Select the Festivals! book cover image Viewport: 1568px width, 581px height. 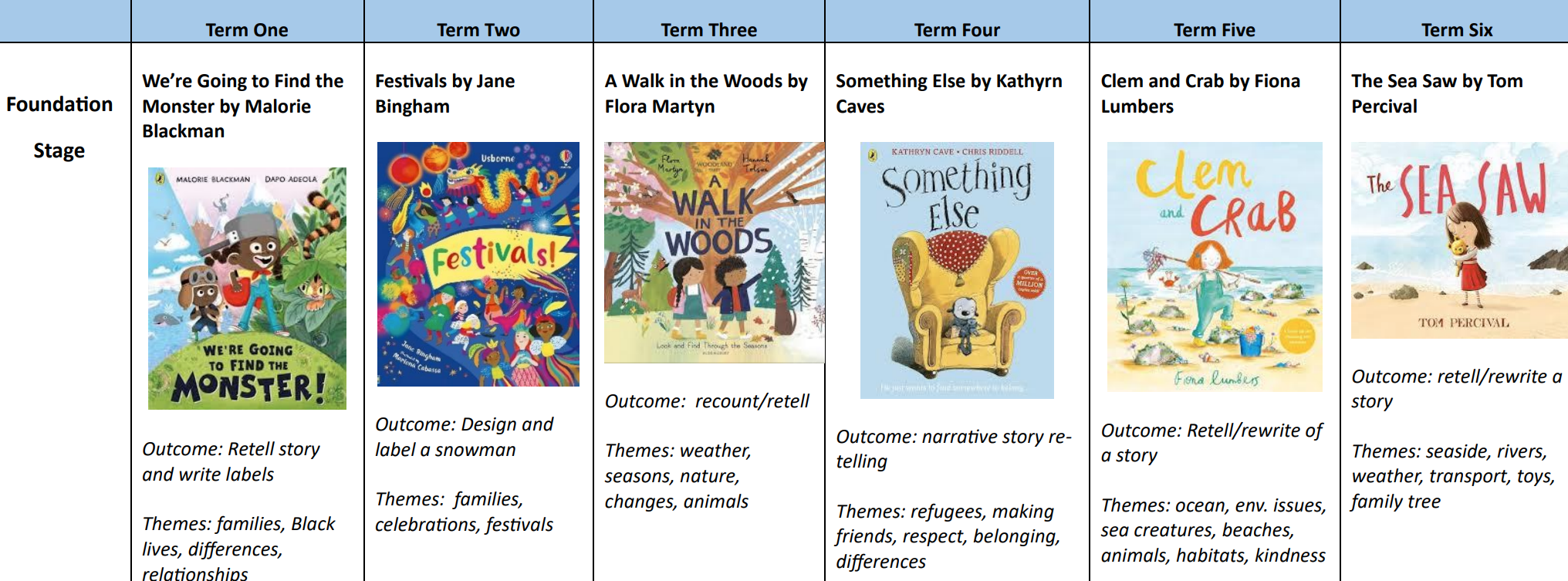pyautogui.click(x=478, y=264)
